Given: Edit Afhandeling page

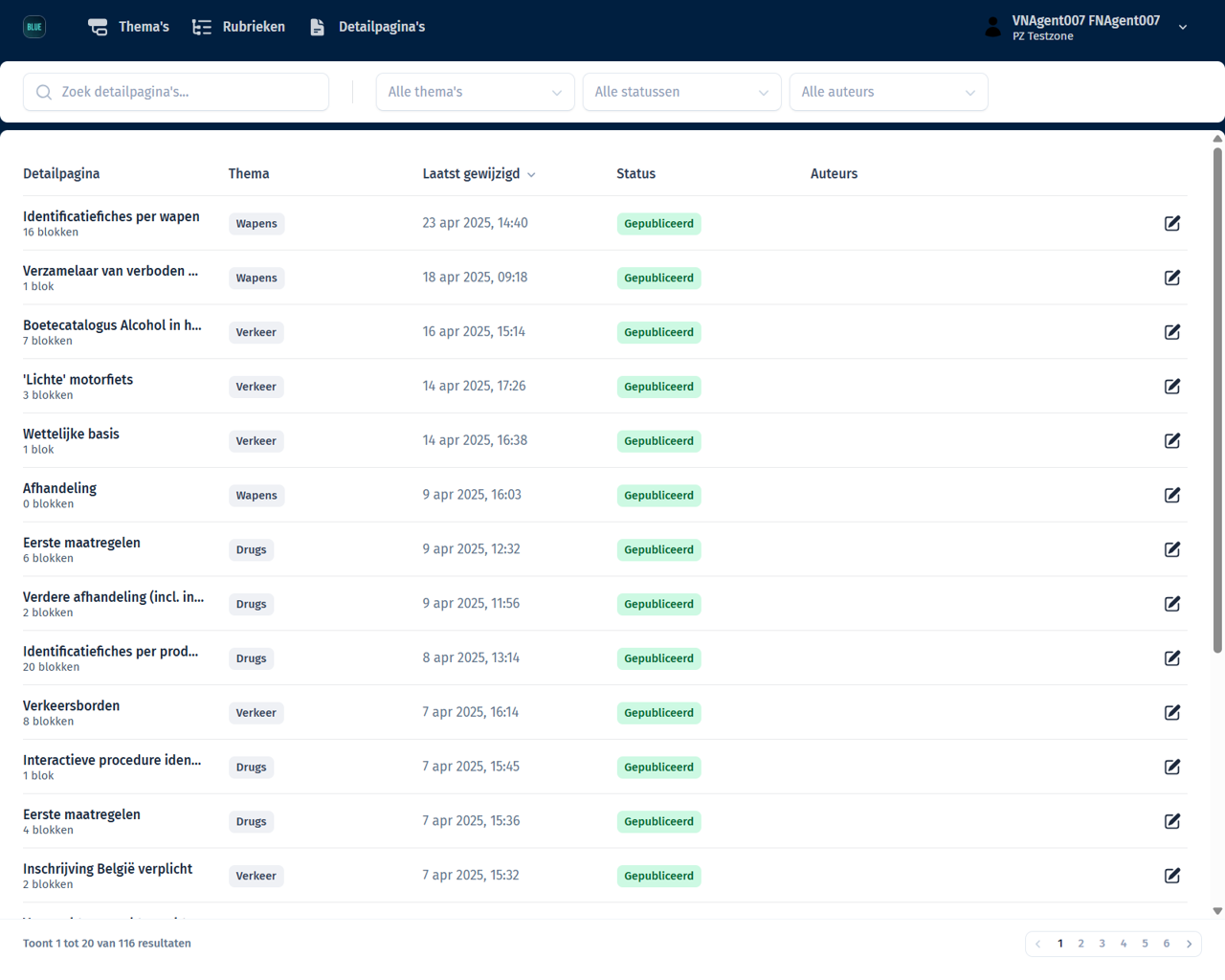Looking at the screenshot, I should 1172,495.
